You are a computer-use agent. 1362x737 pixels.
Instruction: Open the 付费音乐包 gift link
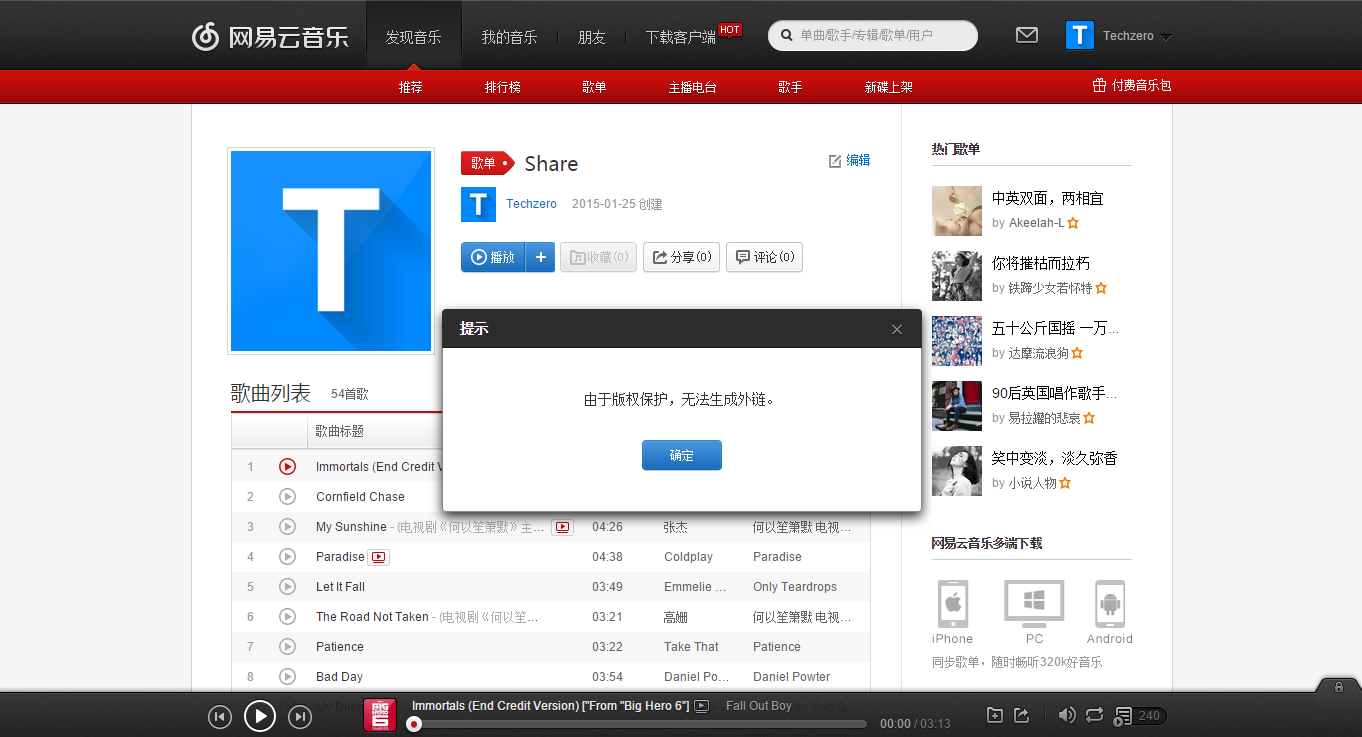tap(1132, 86)
